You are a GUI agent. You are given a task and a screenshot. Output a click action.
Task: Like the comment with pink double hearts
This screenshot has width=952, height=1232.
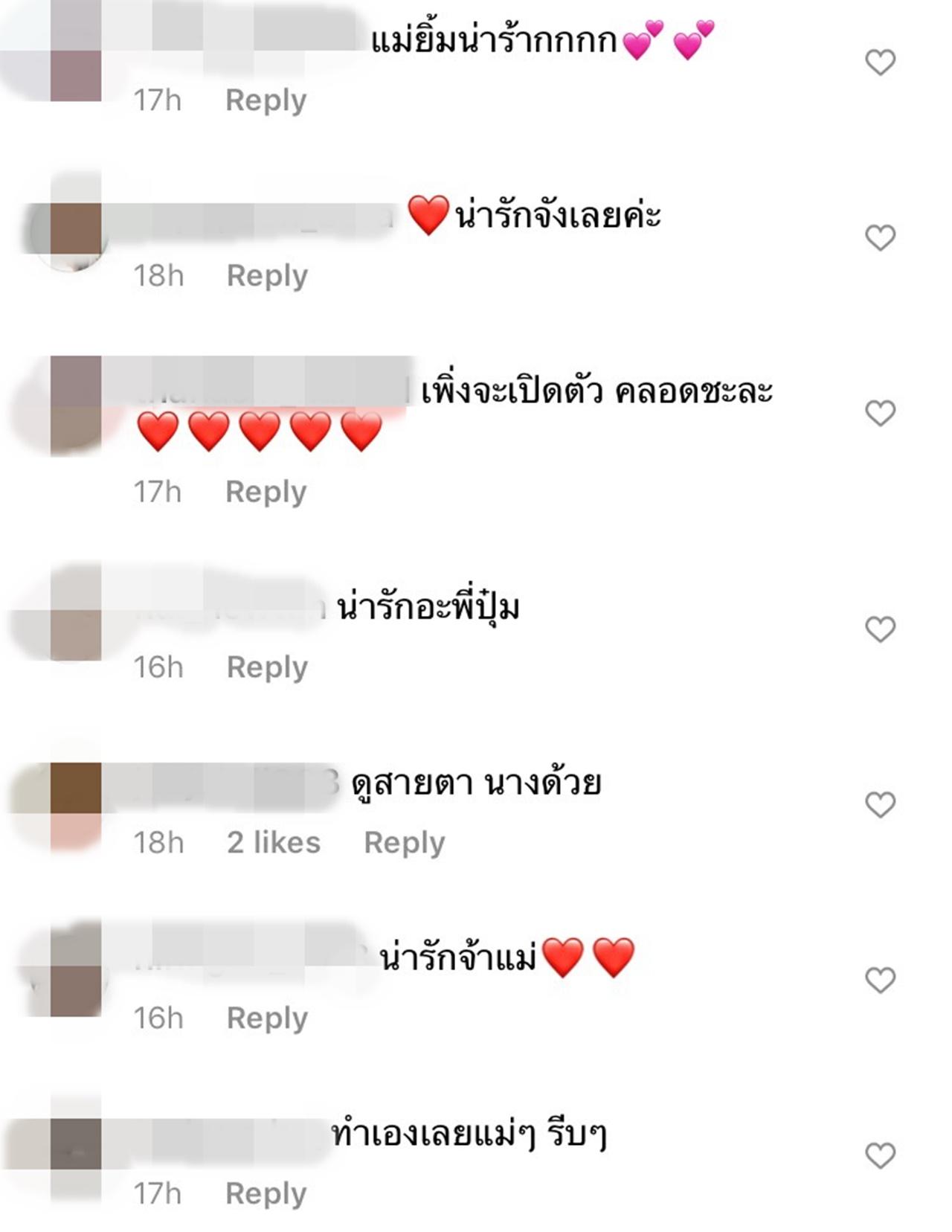(880, 62)
